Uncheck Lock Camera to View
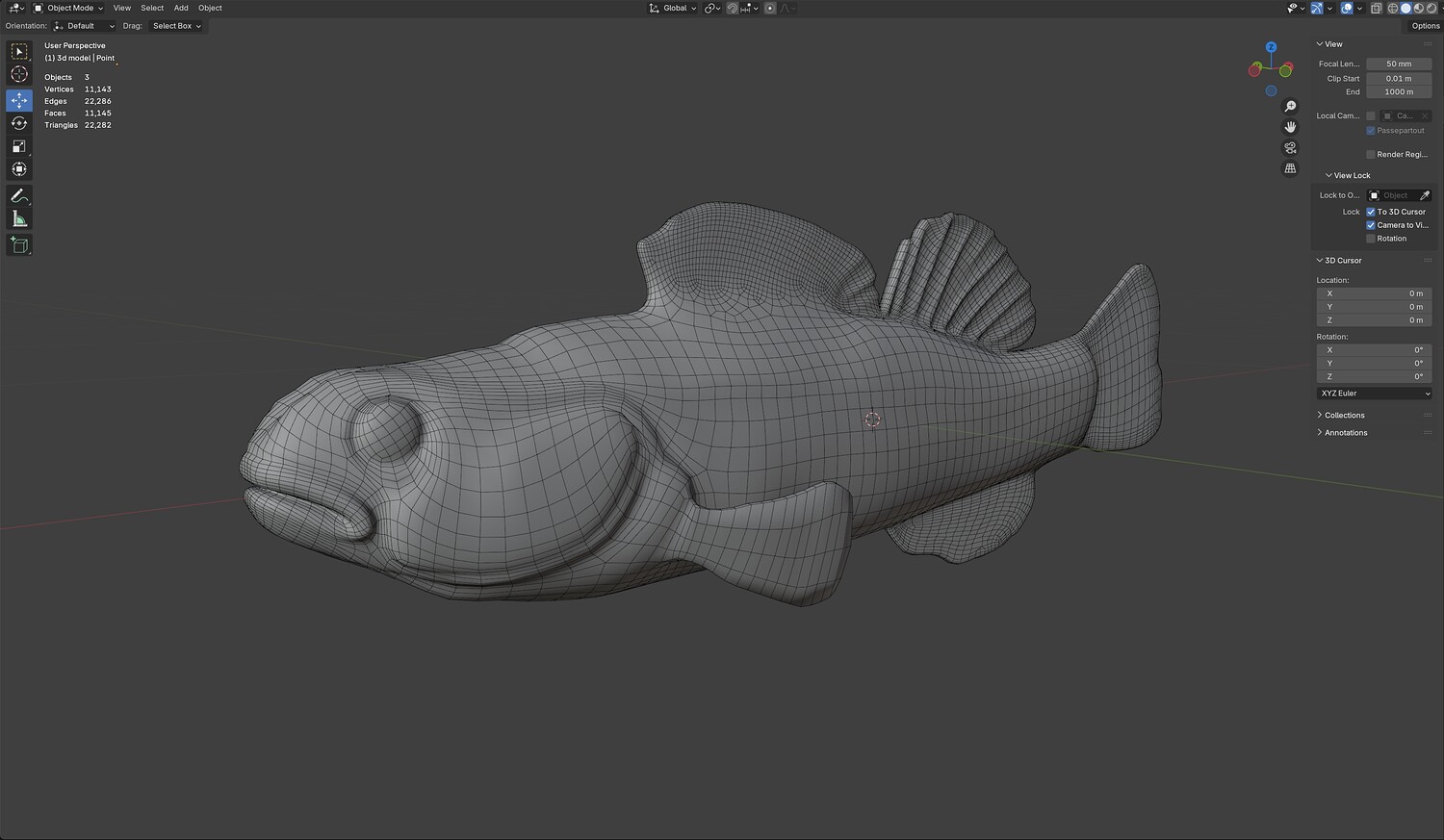Screen dimensions: 1444x840 [1371, 225]
